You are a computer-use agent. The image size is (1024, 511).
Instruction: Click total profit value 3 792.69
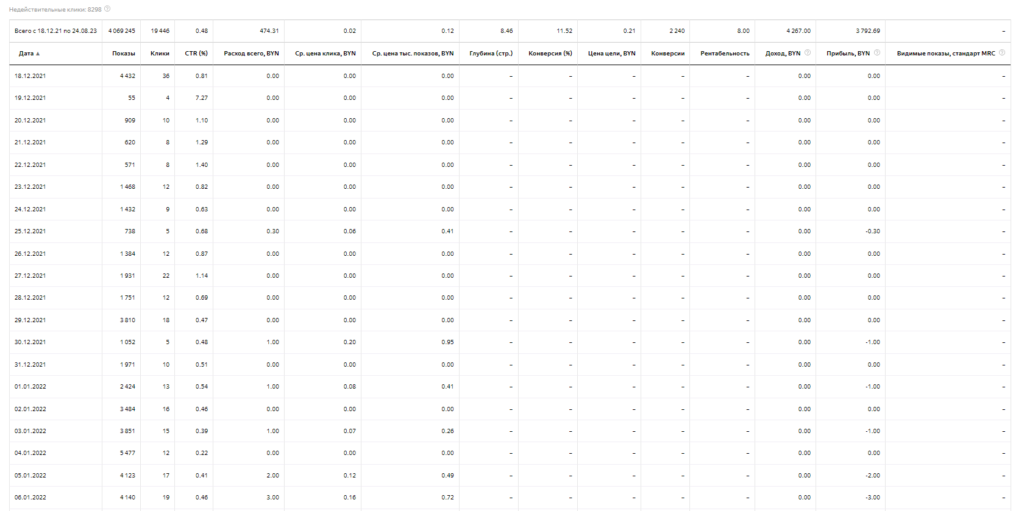click(867, 31)
